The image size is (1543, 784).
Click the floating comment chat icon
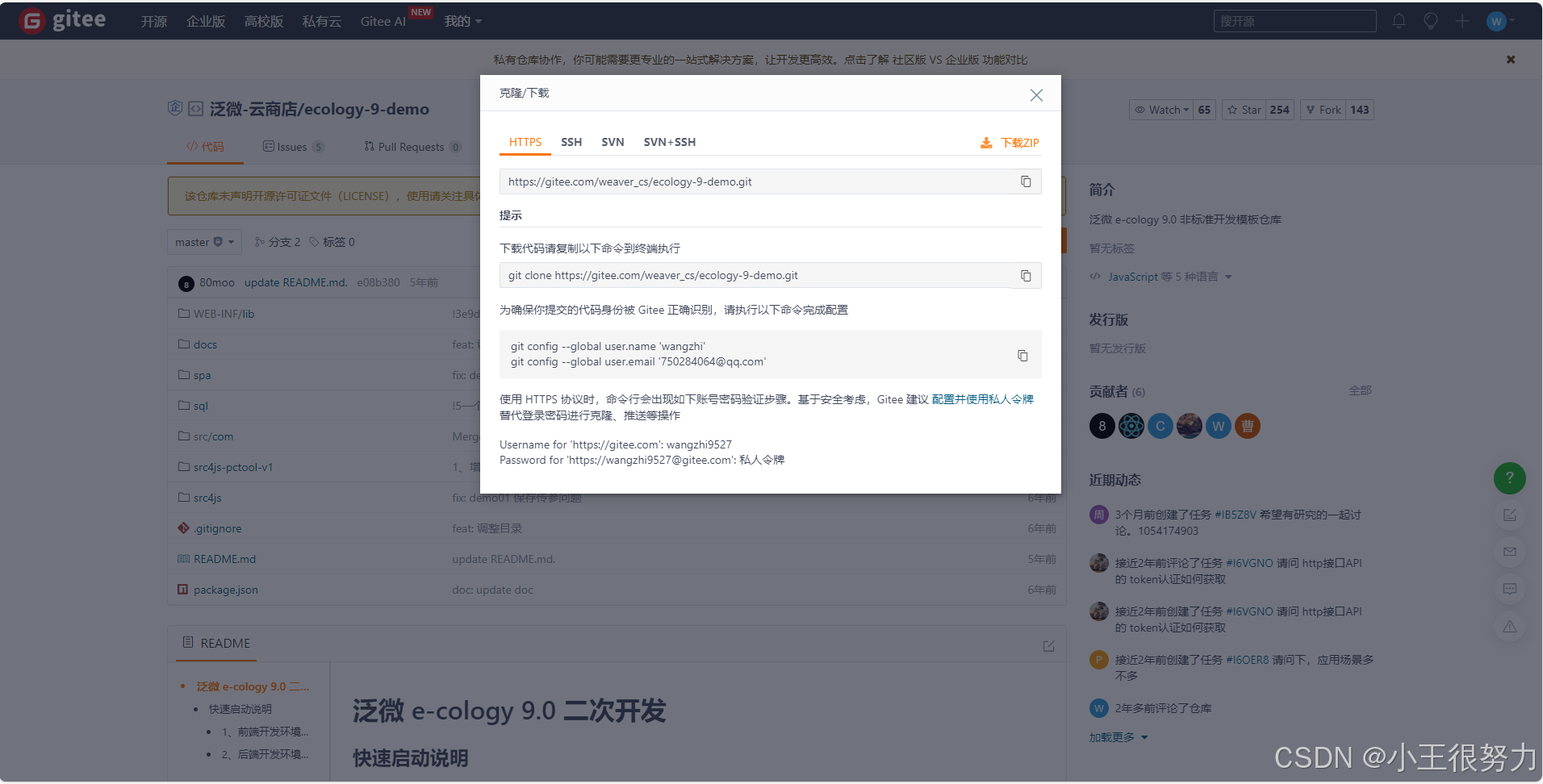(1510, 589)
